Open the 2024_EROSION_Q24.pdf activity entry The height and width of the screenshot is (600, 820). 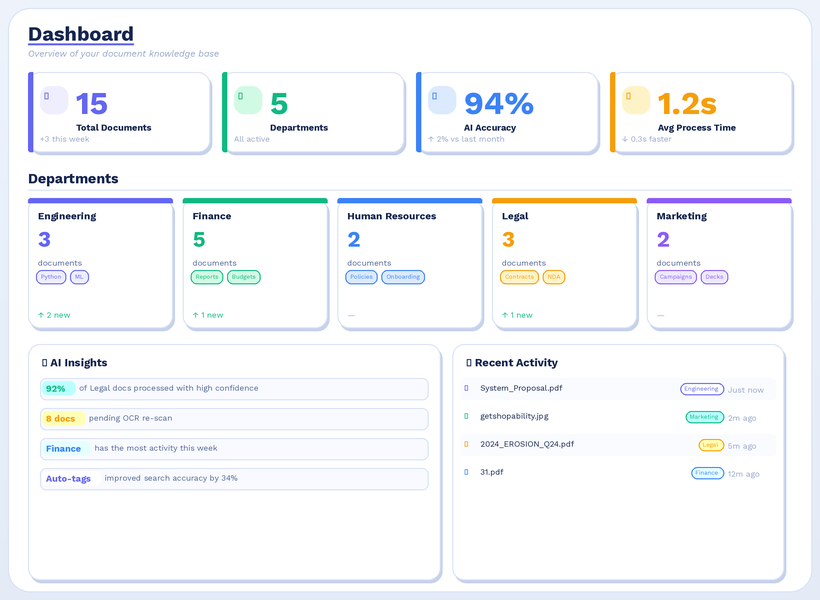tap(527, 444)
